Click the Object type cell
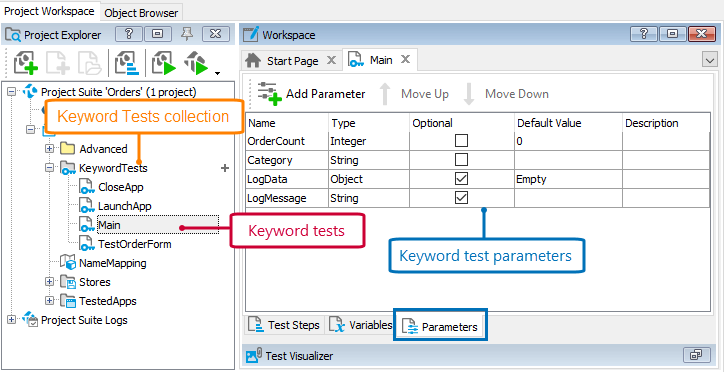 (368, 179)
